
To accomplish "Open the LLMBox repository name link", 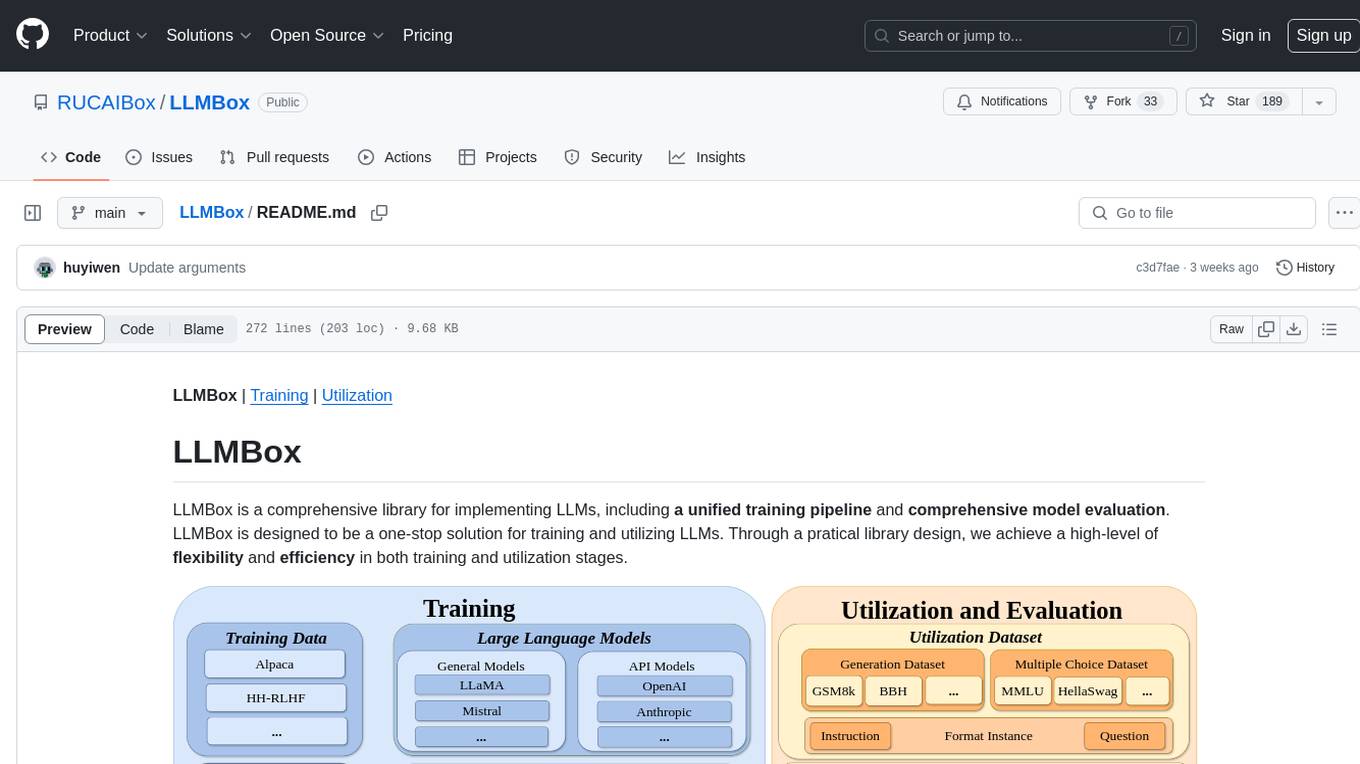I will [209, 102].
